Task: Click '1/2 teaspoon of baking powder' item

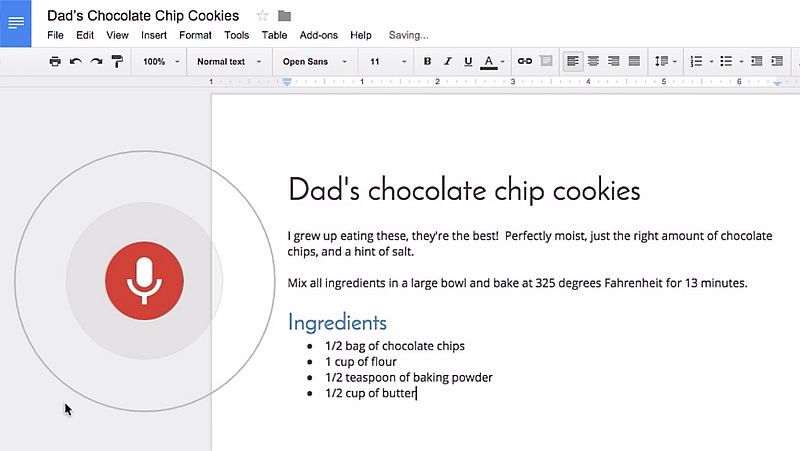Action: click(x=409, y=378)
